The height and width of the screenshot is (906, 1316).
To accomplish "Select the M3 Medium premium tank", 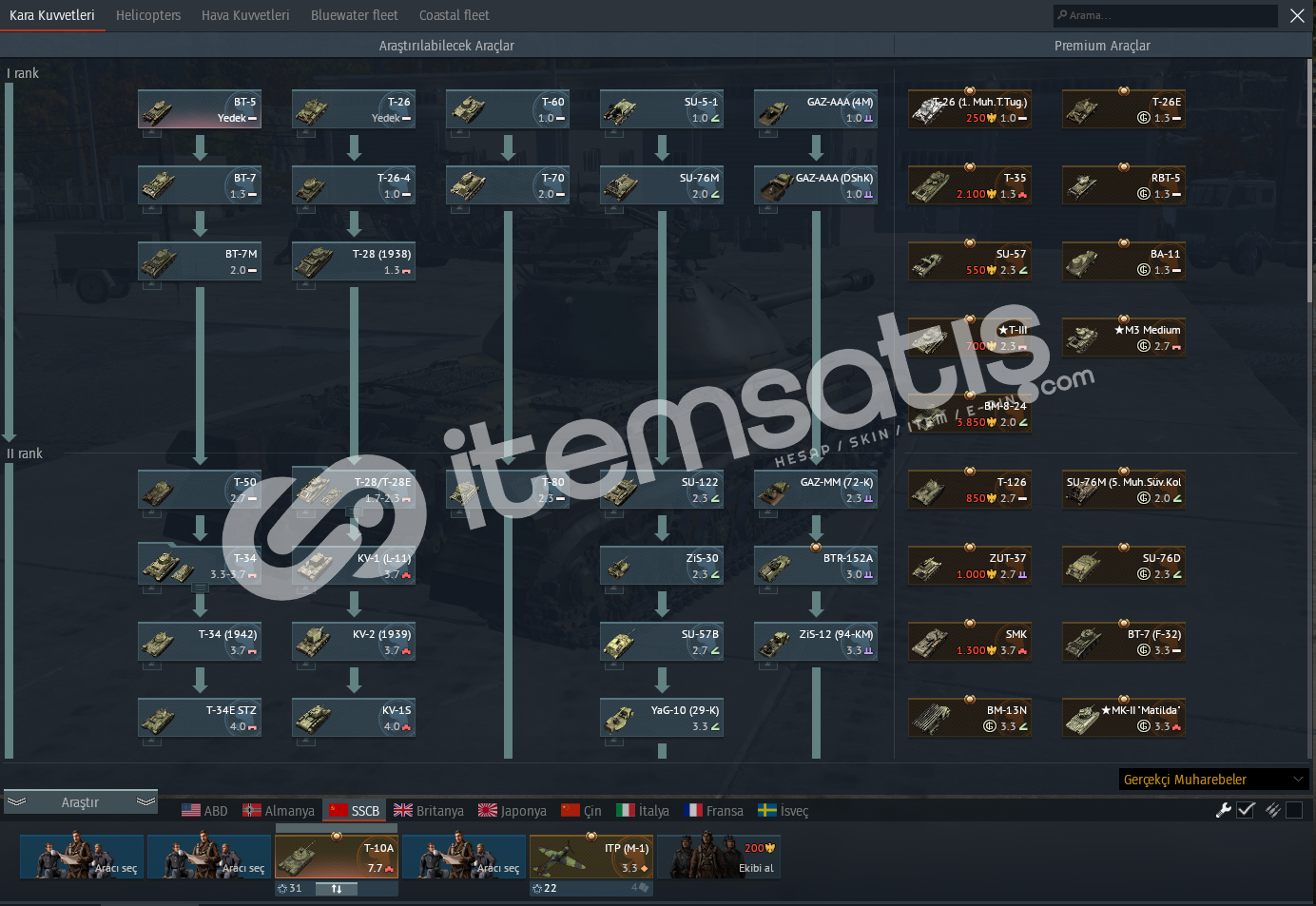I will (1123, 337).
